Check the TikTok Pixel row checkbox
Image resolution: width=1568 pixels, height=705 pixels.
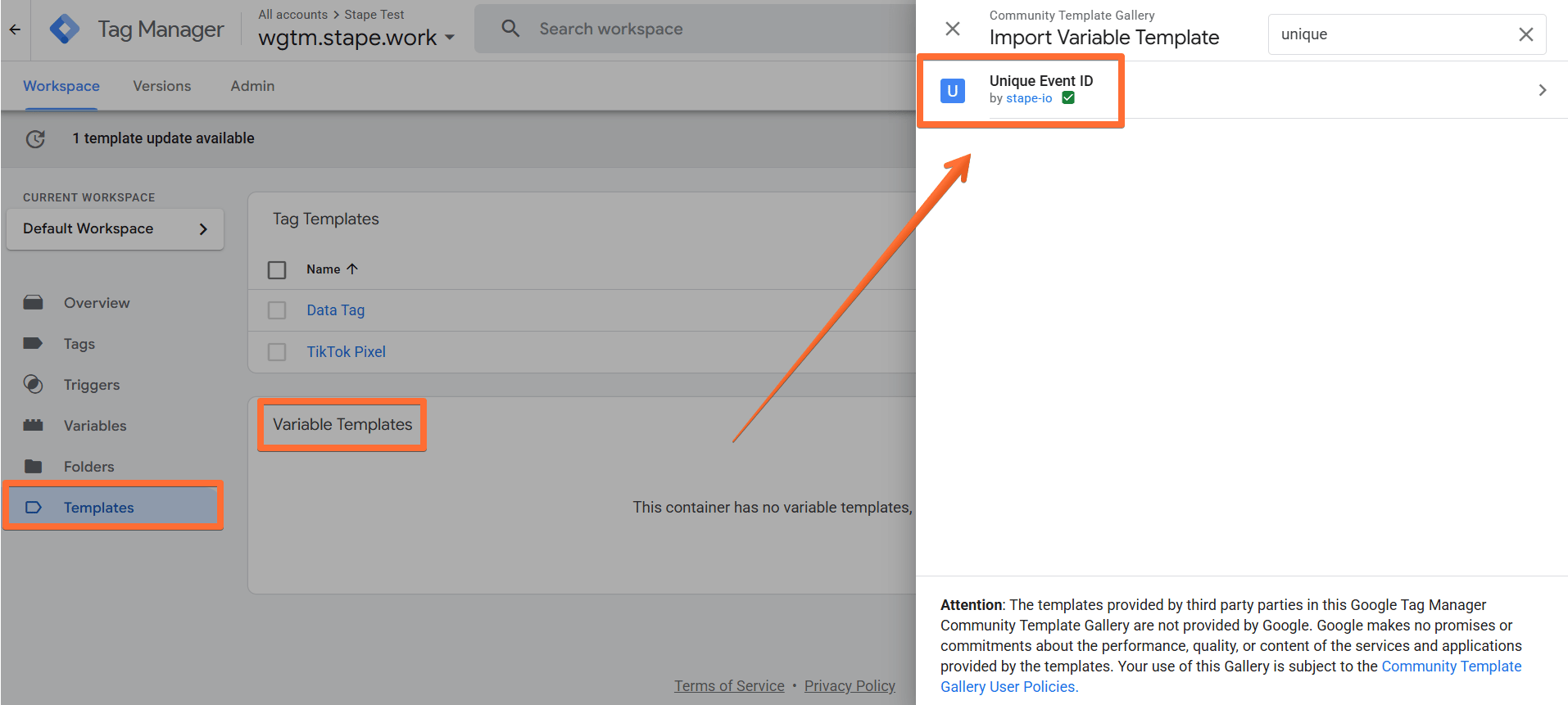pyautogui.click(x=277, y=352)
